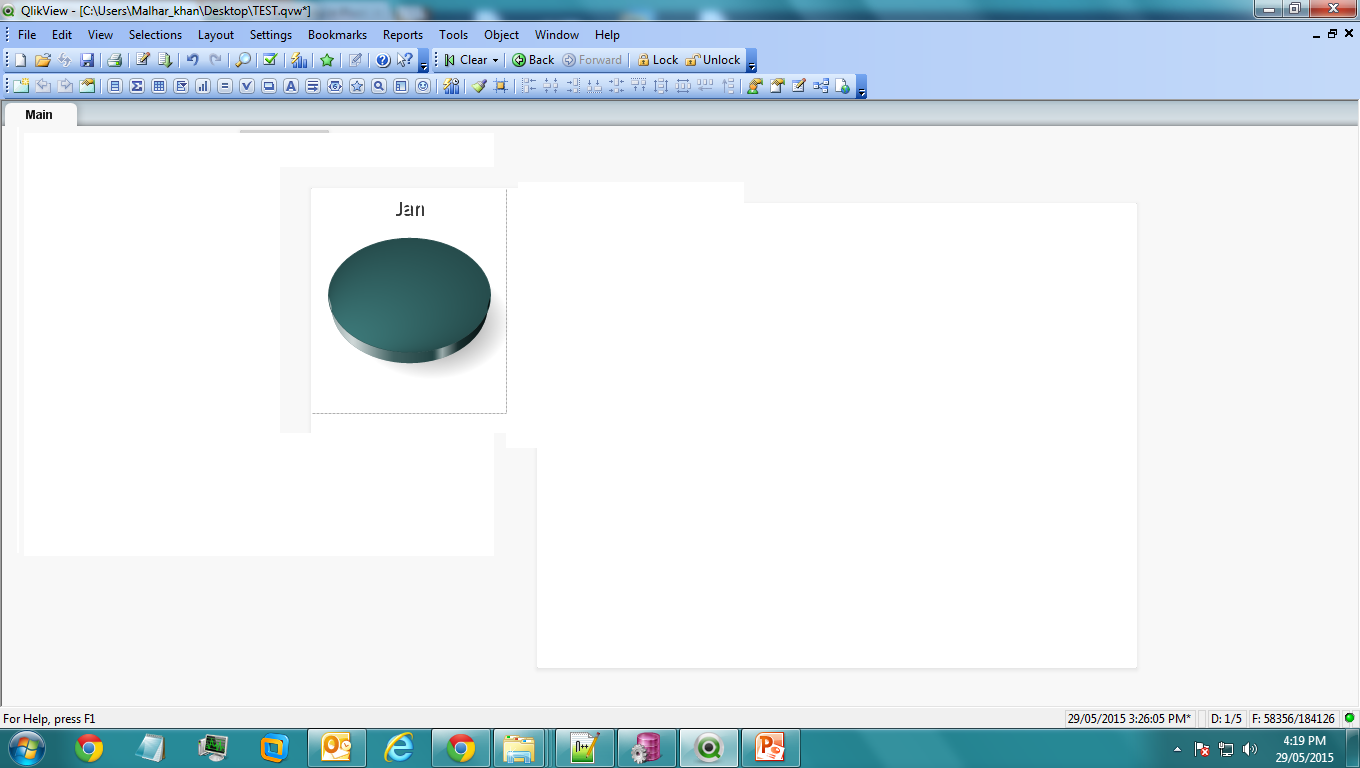Clear all selections with the Clear button
This screenshot has width=1360, height=768.
(466, 60)
